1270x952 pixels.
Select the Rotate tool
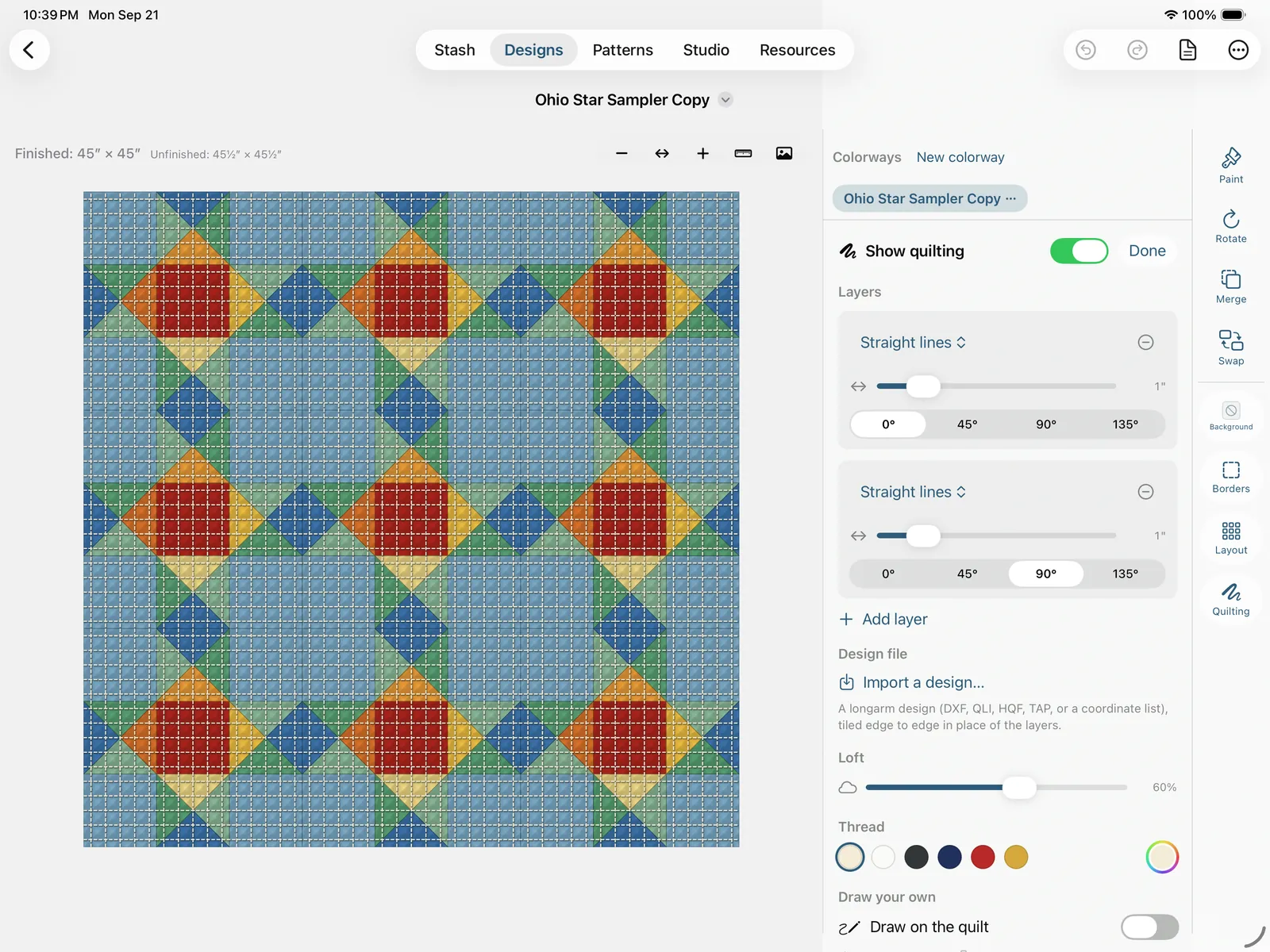[1231, 225]
